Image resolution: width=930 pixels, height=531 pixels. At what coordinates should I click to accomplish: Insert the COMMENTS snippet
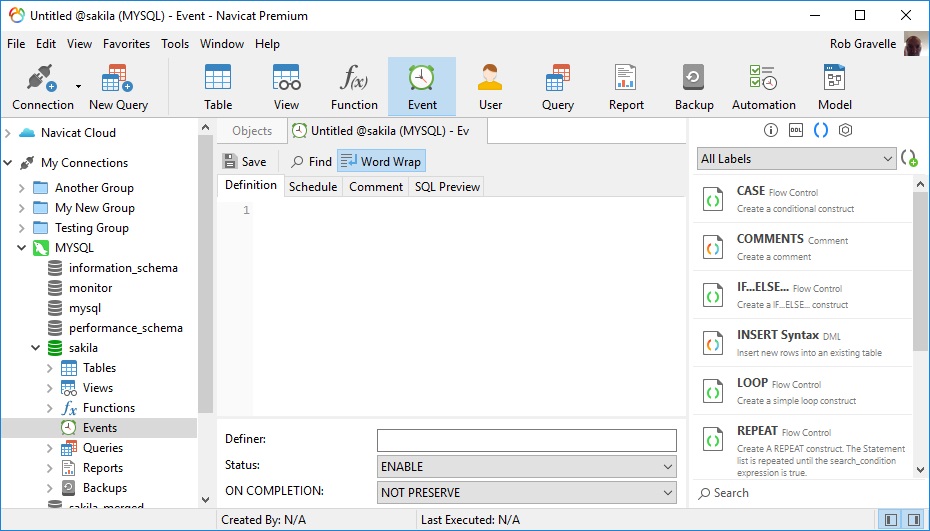(x=802, y=247)
